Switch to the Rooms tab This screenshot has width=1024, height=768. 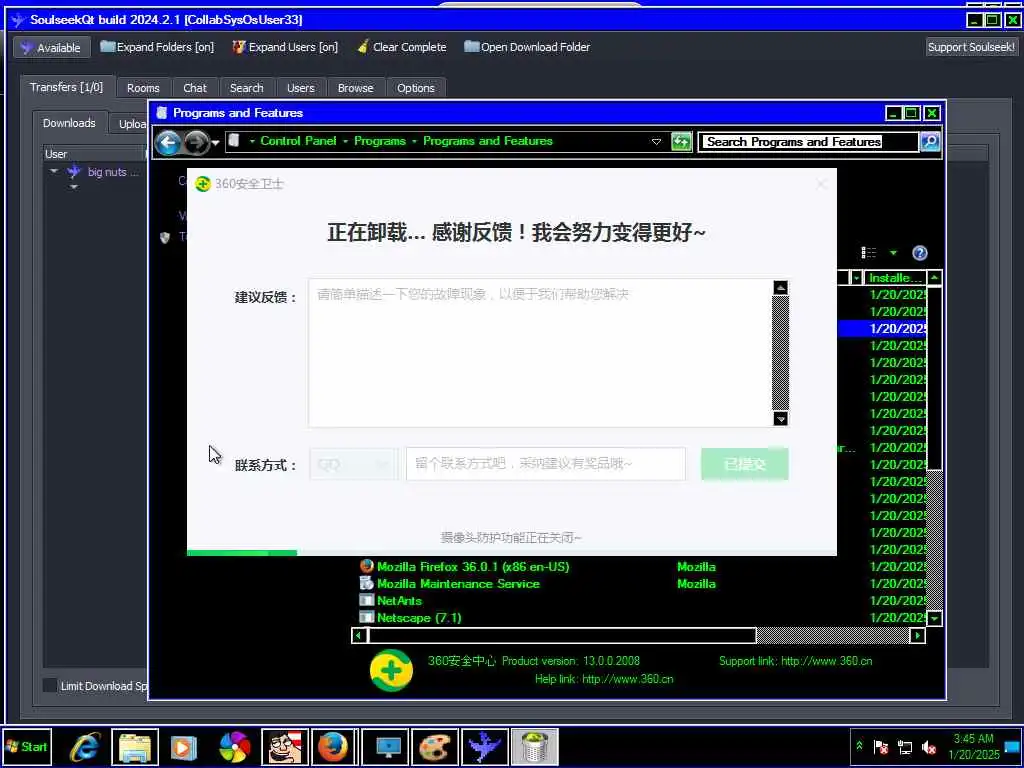[x=143, y=88]
